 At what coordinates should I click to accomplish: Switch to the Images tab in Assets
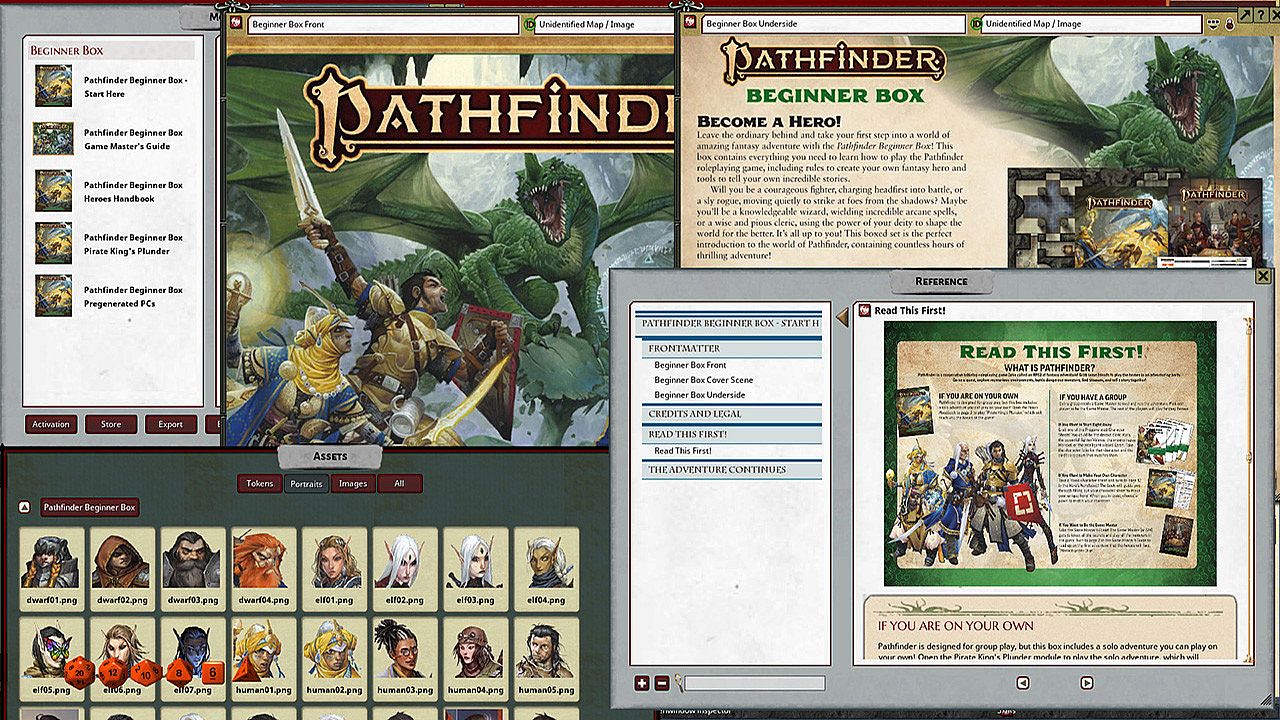coord(353,484)
